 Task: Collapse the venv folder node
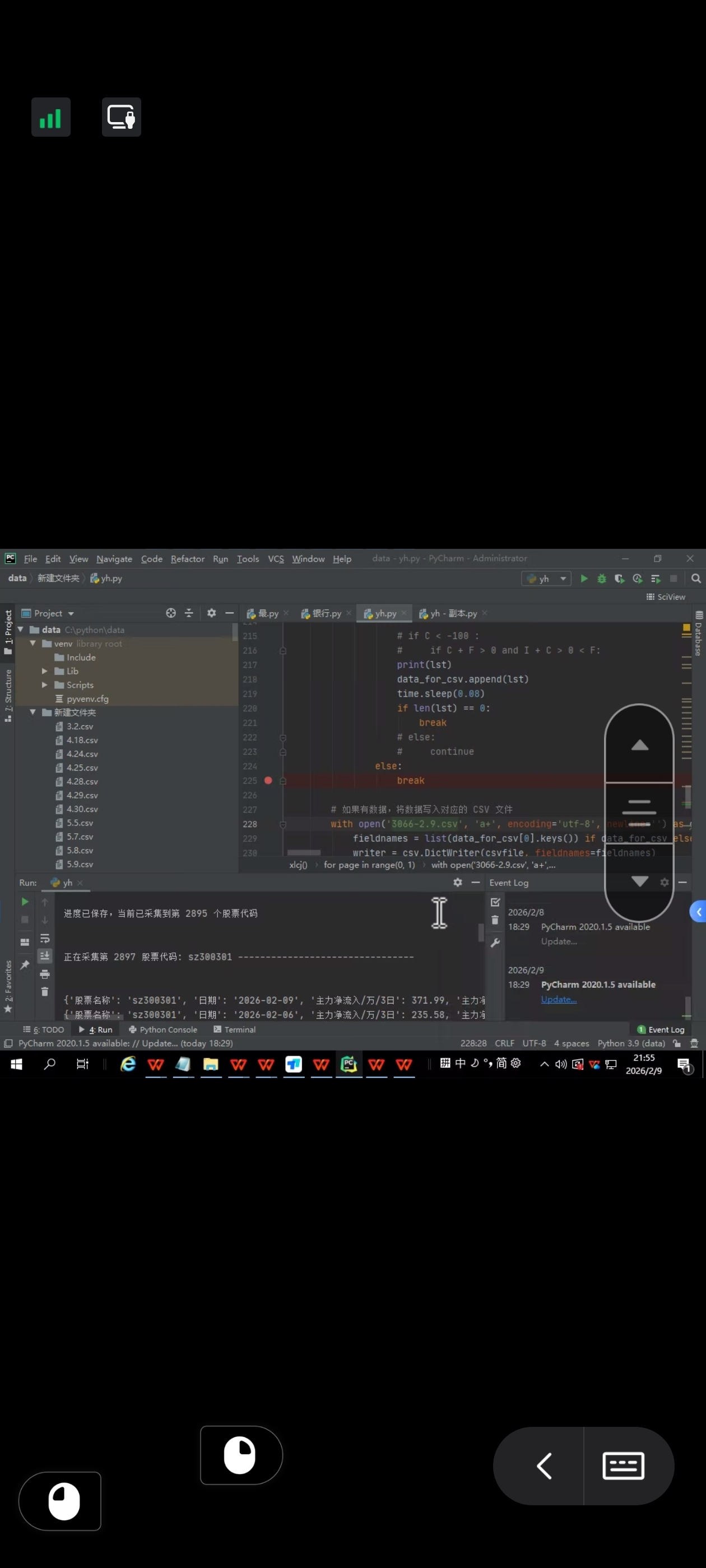[x=33, y=643]
